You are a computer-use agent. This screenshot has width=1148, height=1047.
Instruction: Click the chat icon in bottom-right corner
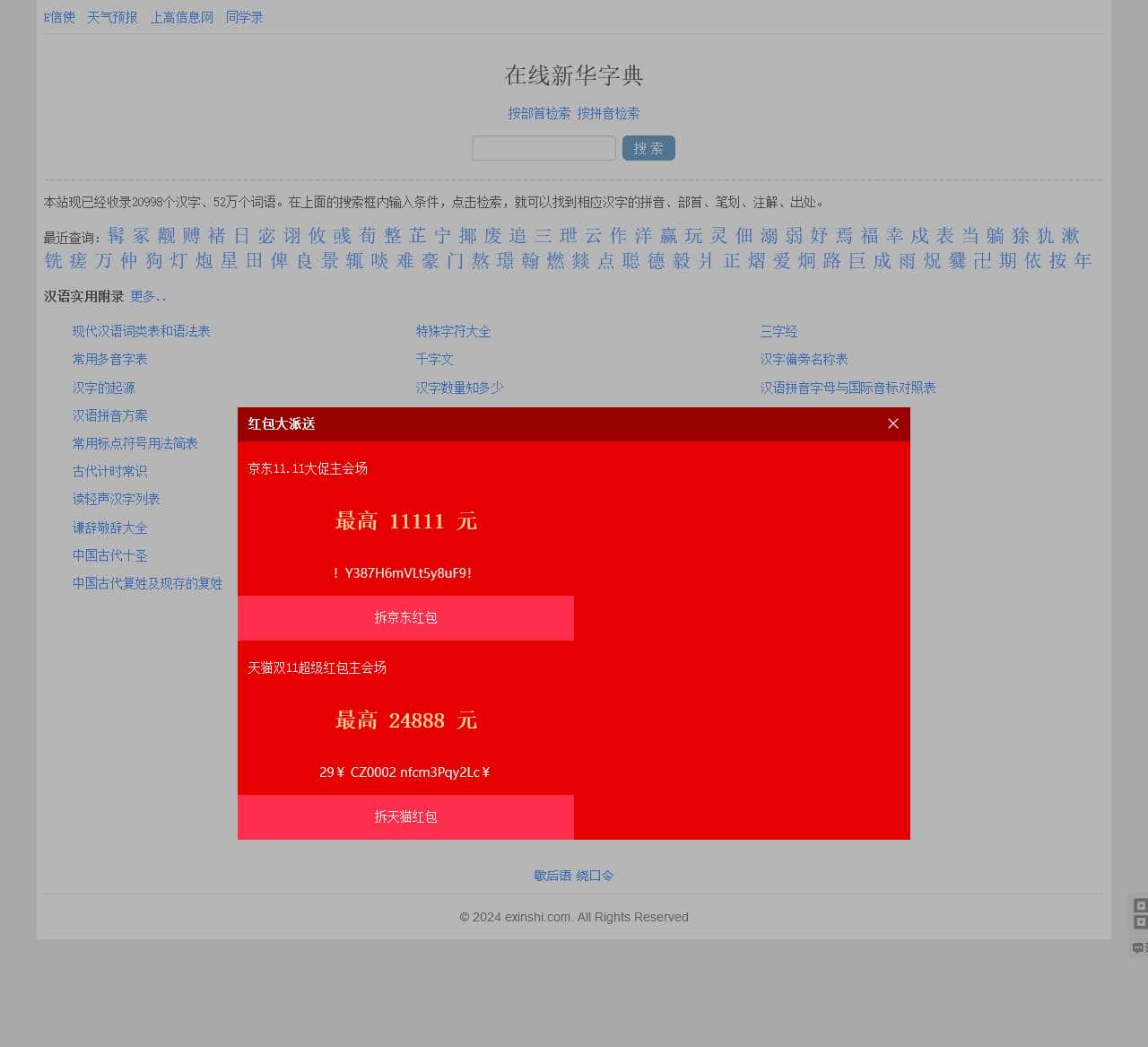(x=1140, y=948)
